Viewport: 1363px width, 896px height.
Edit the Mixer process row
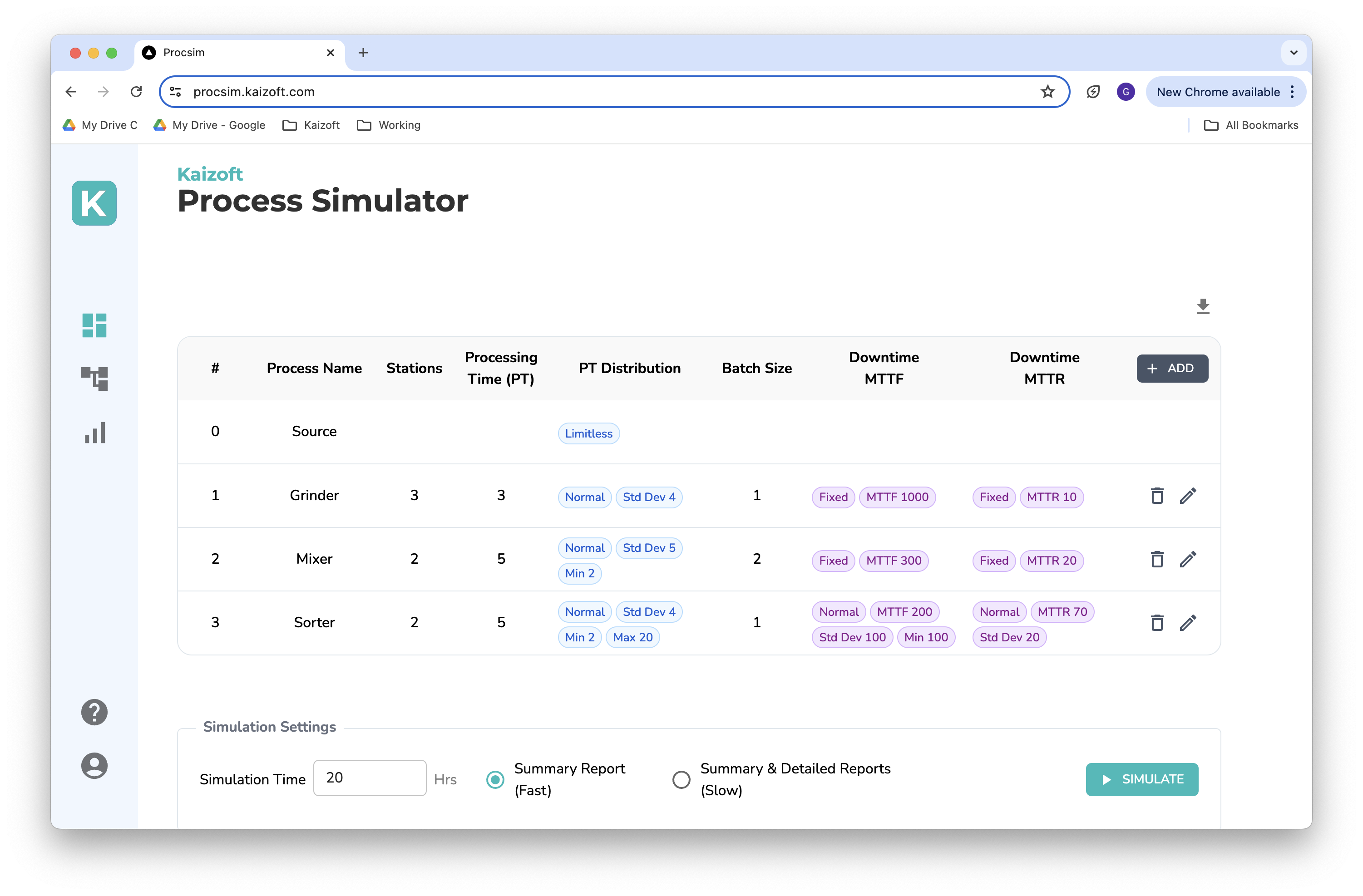(1188, 559)
